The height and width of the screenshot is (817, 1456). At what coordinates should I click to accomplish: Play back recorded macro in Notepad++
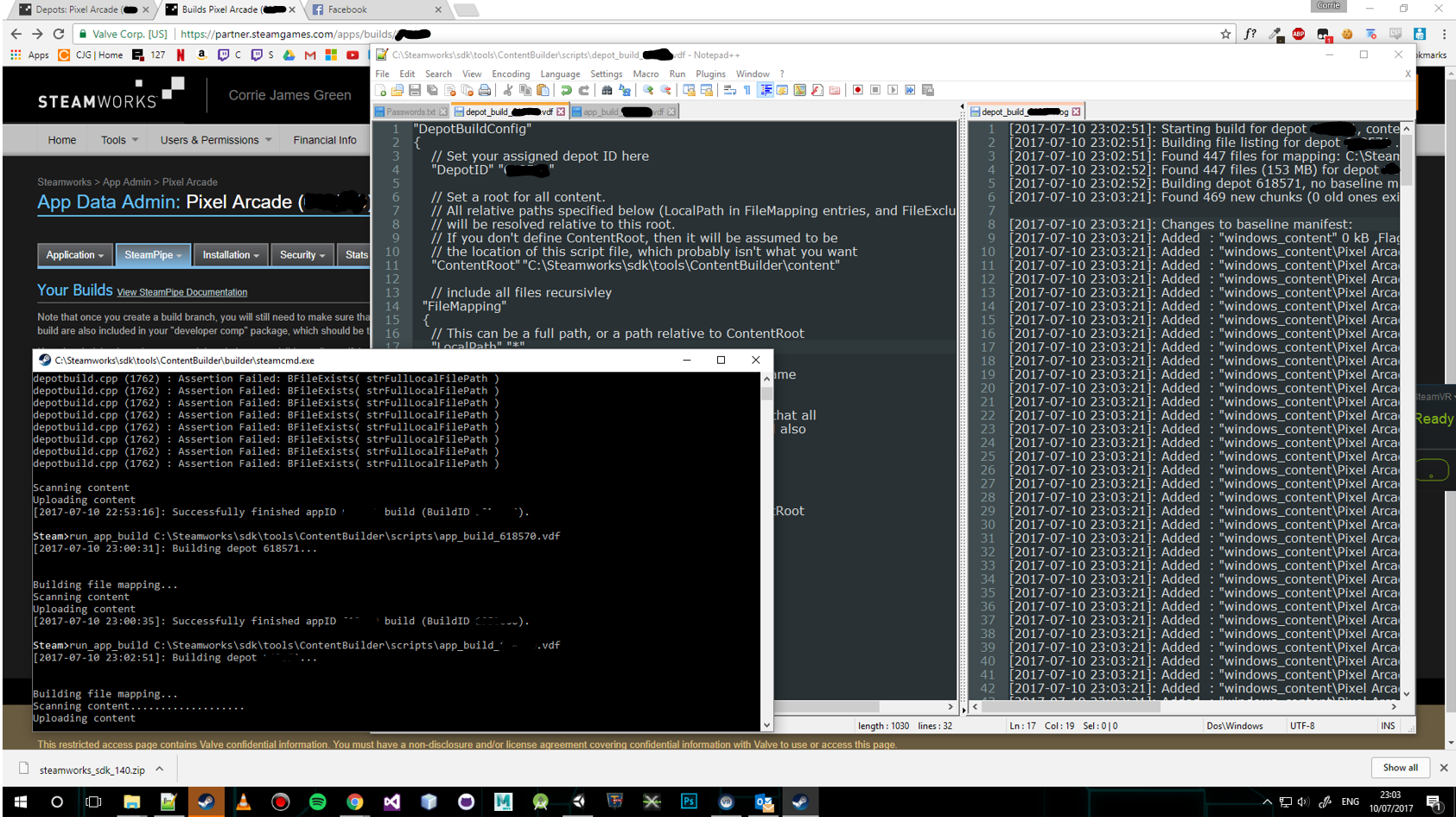[893, 90]
